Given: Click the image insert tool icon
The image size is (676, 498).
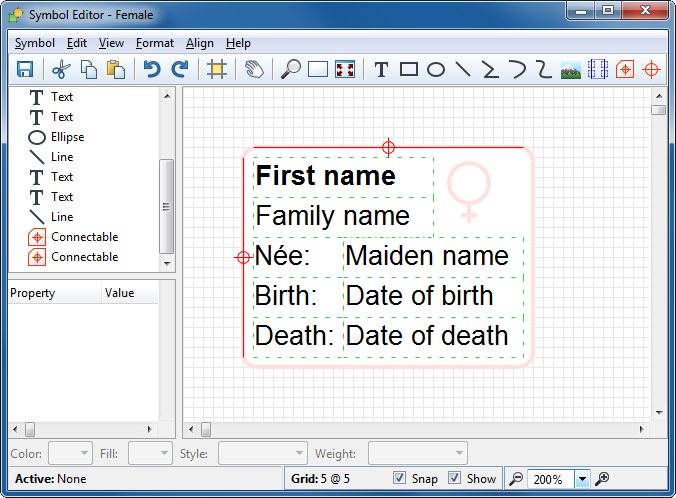Looking at the screenshot, I should click(571, 69).
